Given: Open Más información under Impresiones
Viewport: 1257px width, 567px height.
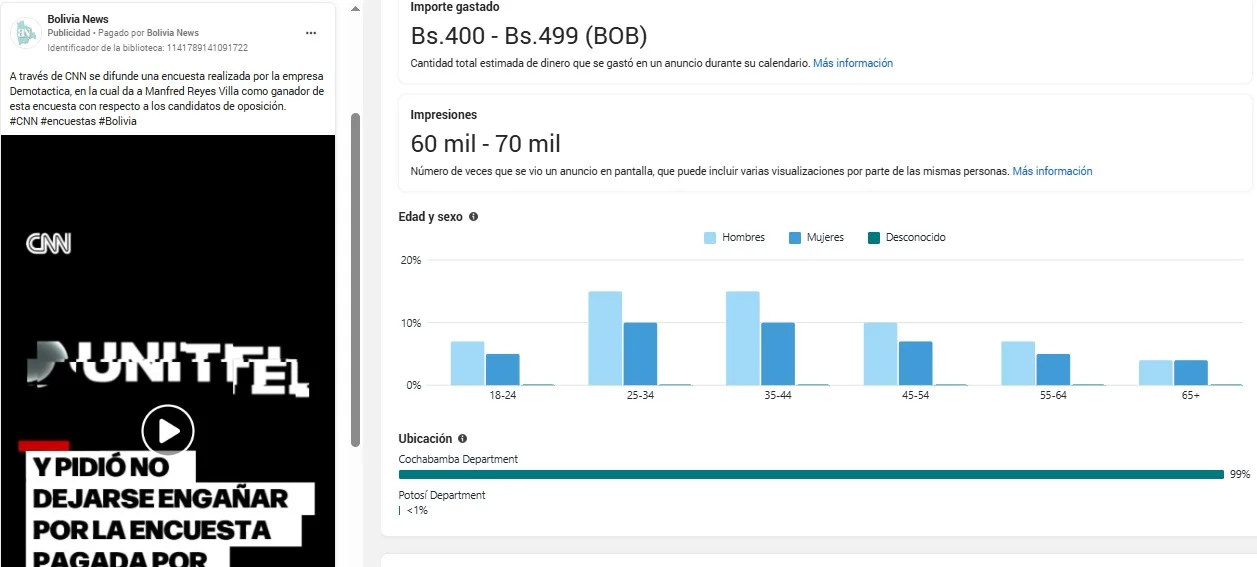Looking at the screenshot, I should click(x=1052, y=171).
